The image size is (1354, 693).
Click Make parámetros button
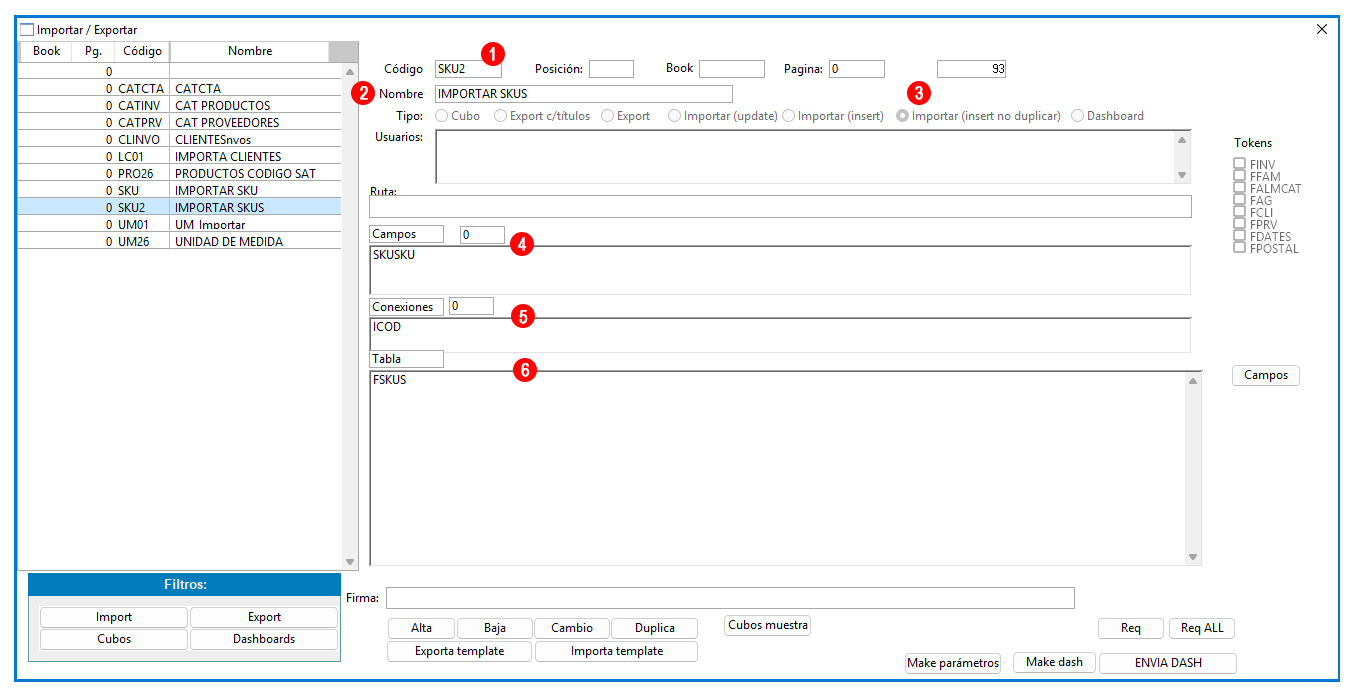[953, 663]
